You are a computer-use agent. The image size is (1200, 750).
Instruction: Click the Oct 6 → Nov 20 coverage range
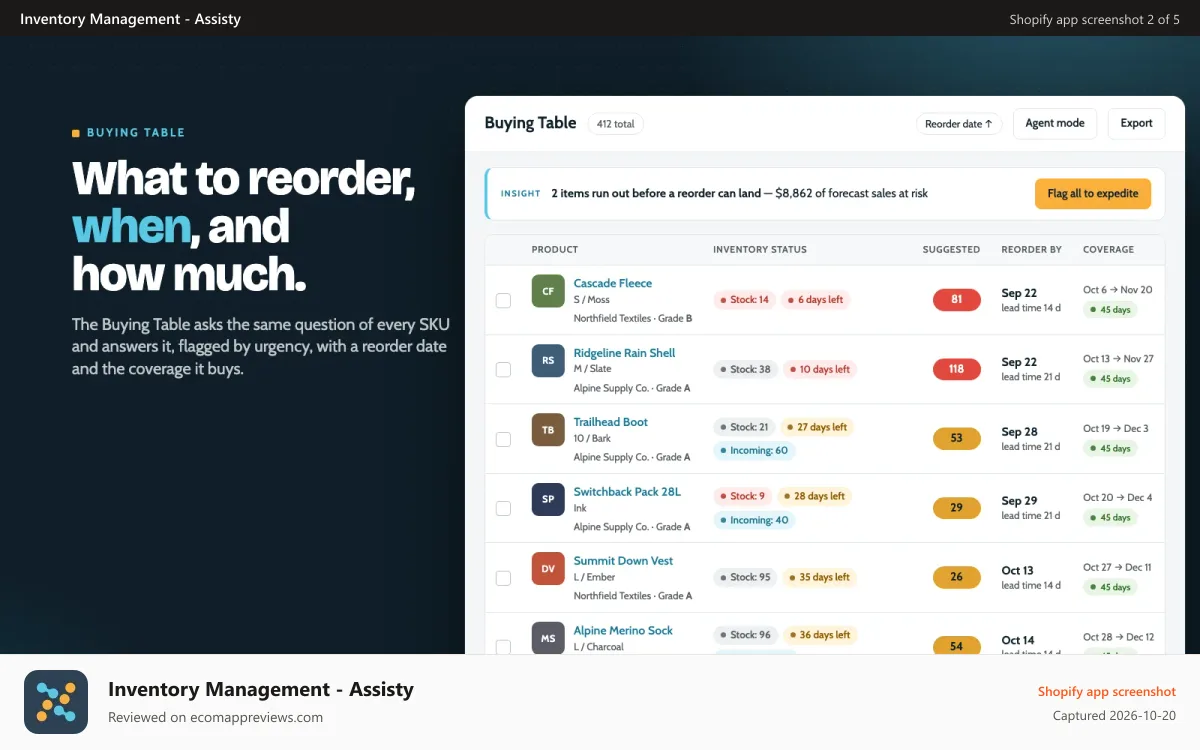click(x=1117, y=290)
